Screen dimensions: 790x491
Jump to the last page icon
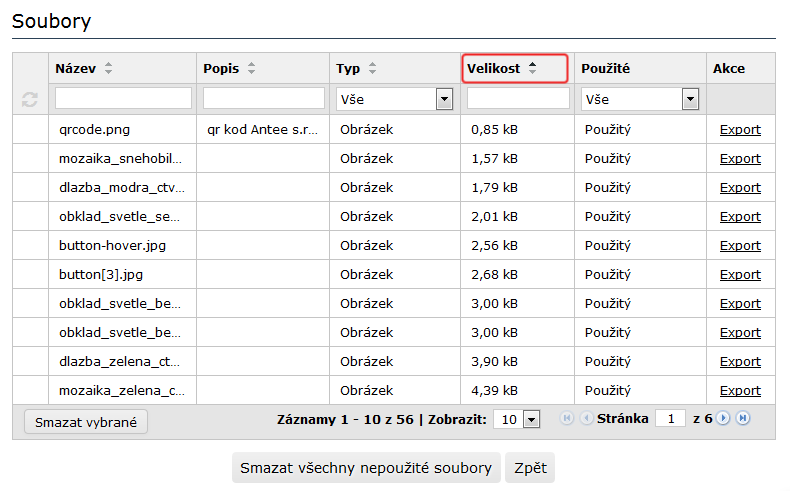coord(742,419)
